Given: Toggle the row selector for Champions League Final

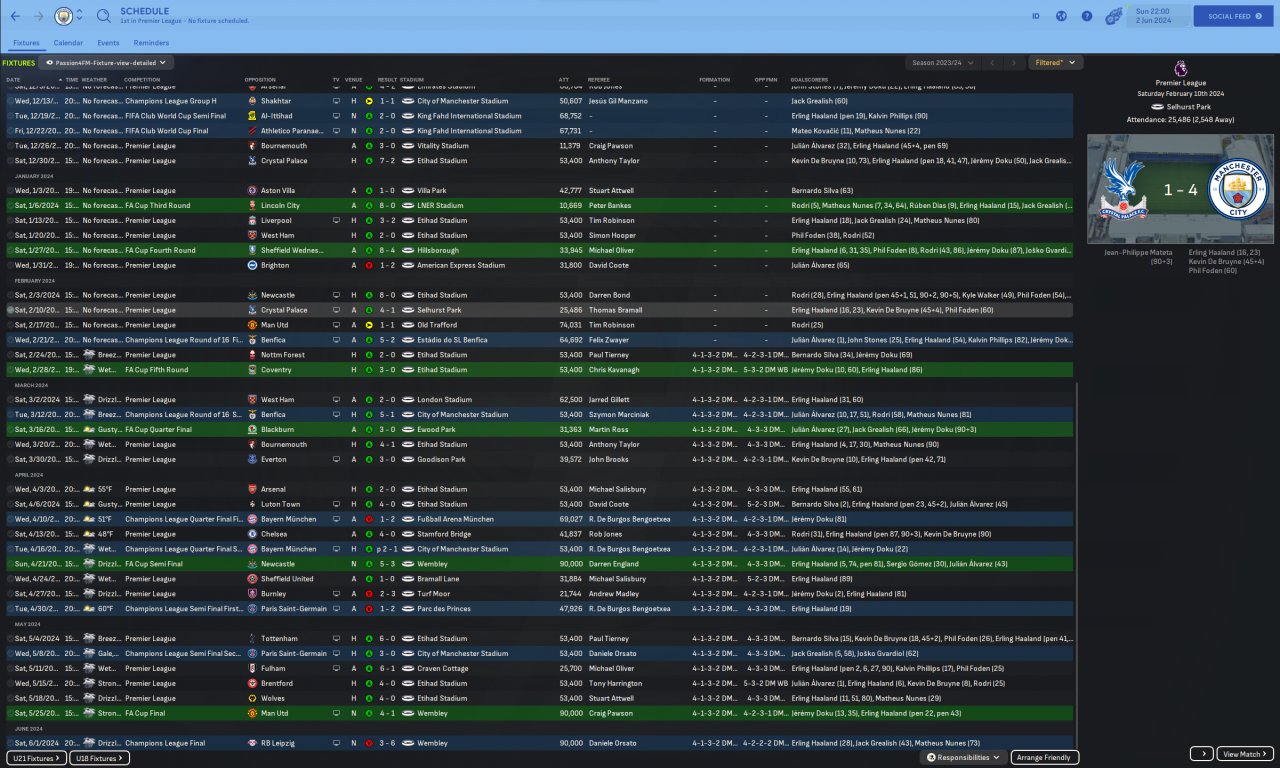Looking at the screenshot, I should pos(11,743).
